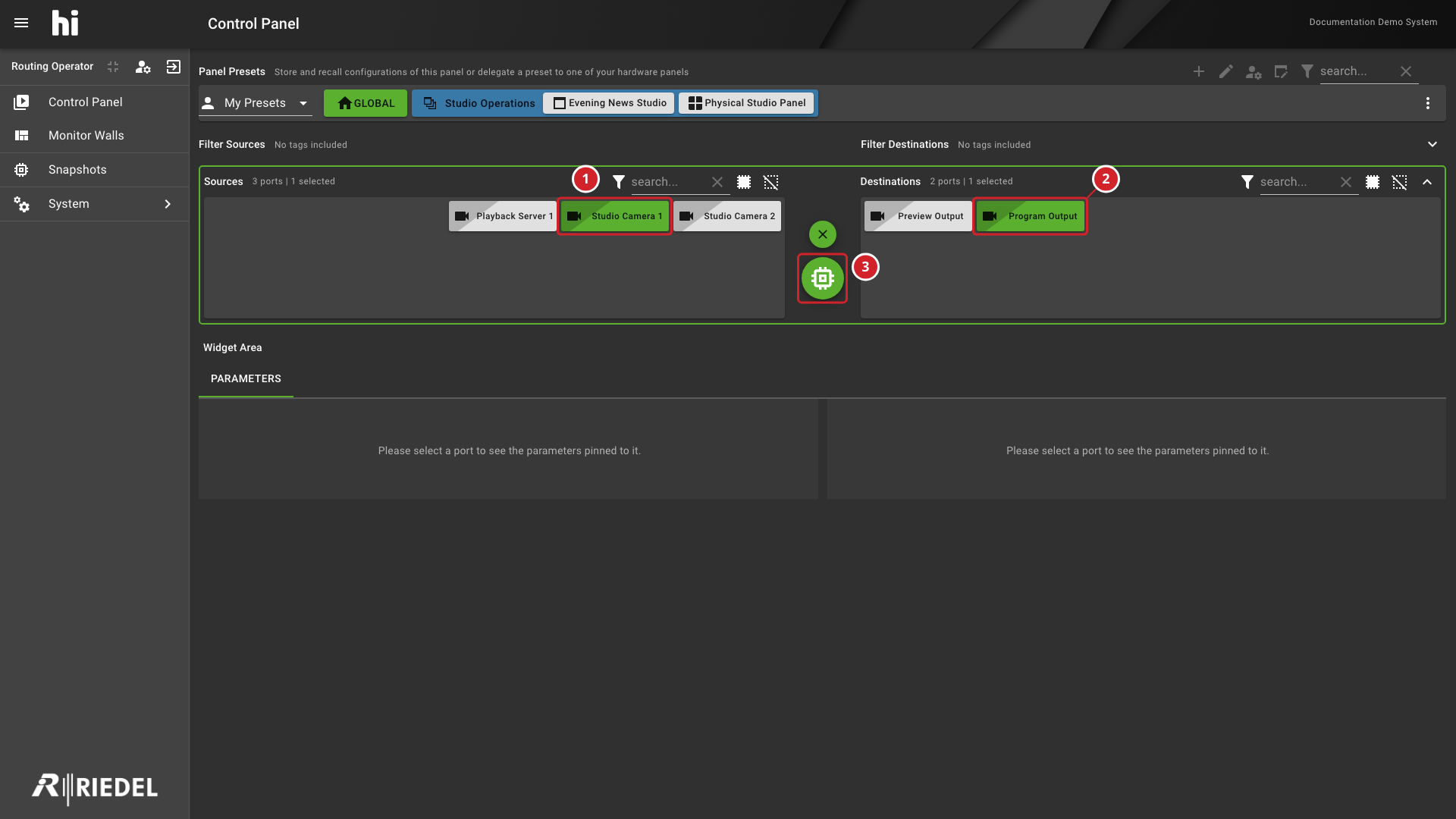
Task: Focus the Destinations search field
Action: click(1298, 182)
